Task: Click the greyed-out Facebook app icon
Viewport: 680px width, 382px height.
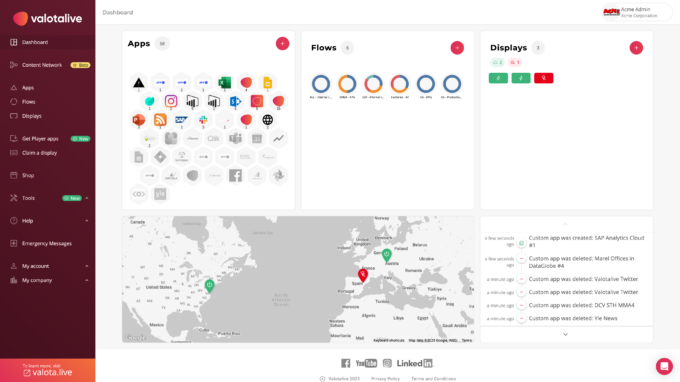Action: point(235,176)
